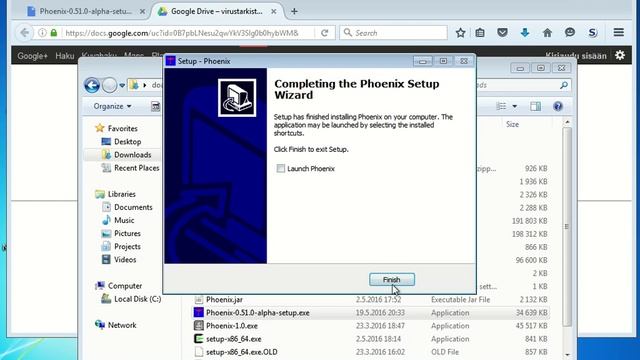Image resolution: width=640 pixels, height=360 pixels.
Task: Sort files by Size column
Action: [513, 124]
